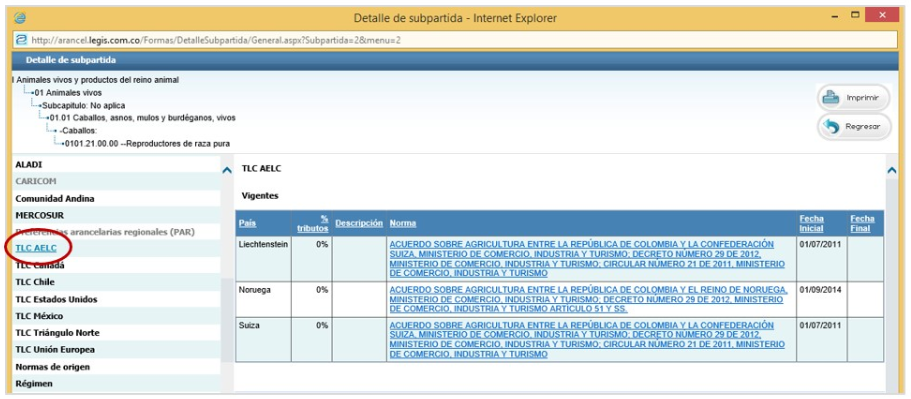Sort by % tributos column header
Viewport: 911px width, 399px height.
[x=313, y=224]
